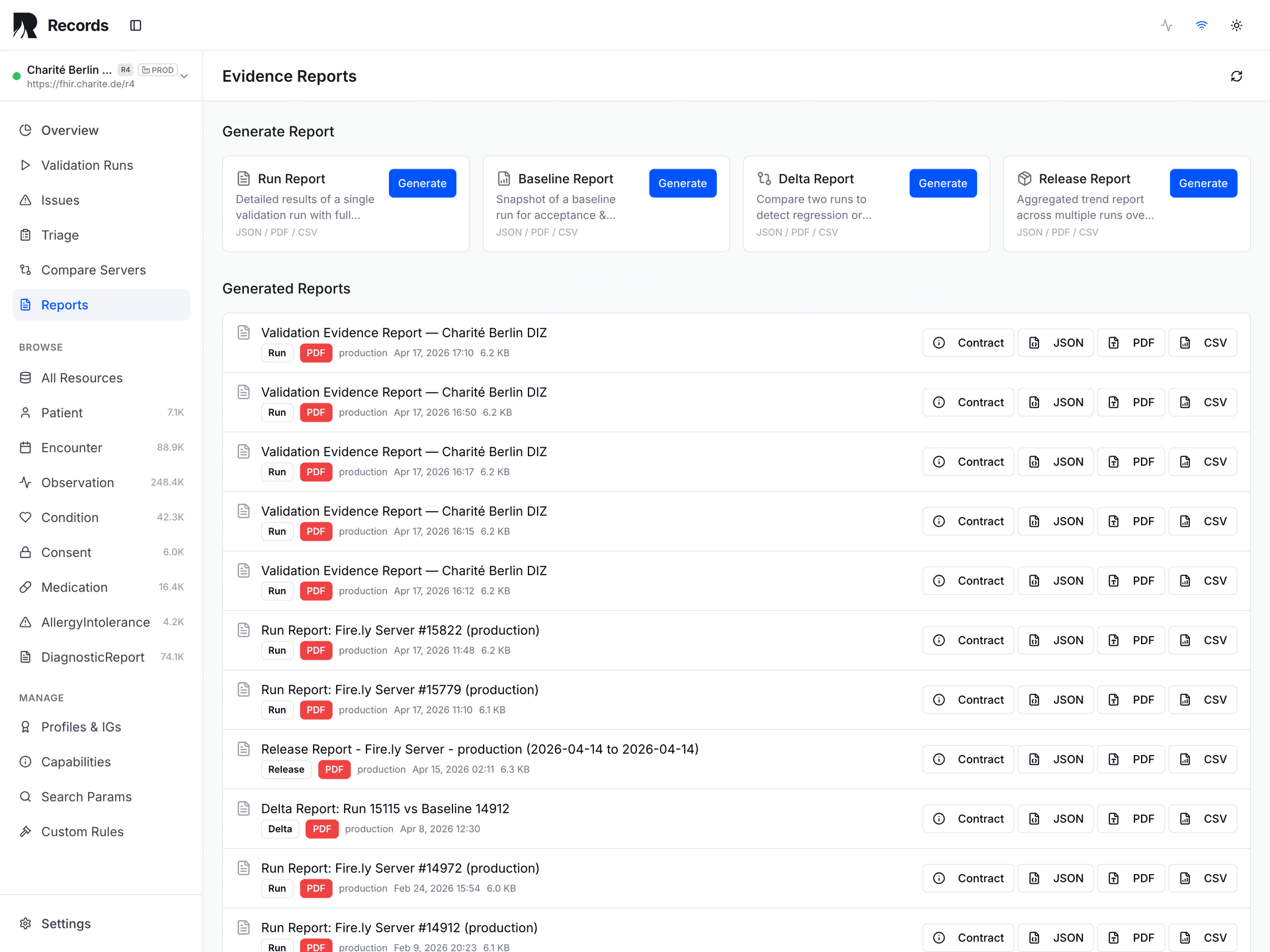Download PDF for the topmost Validation Evidence Report
Screen dimensions: 1270x952
1130,342
